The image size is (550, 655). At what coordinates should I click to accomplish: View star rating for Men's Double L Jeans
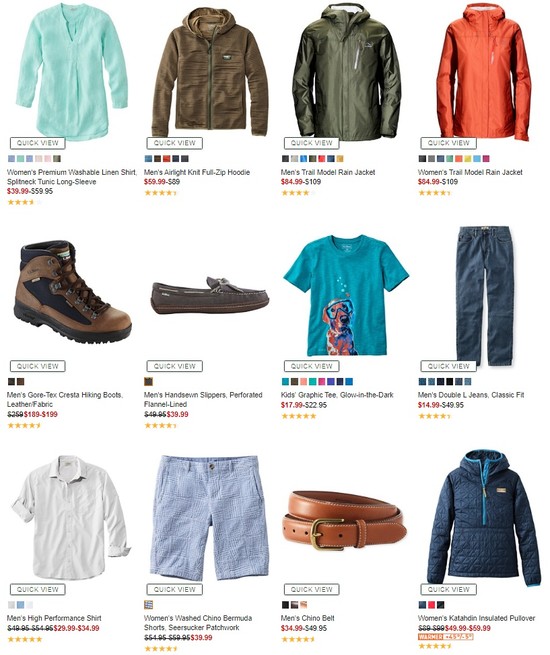point(434,416)
